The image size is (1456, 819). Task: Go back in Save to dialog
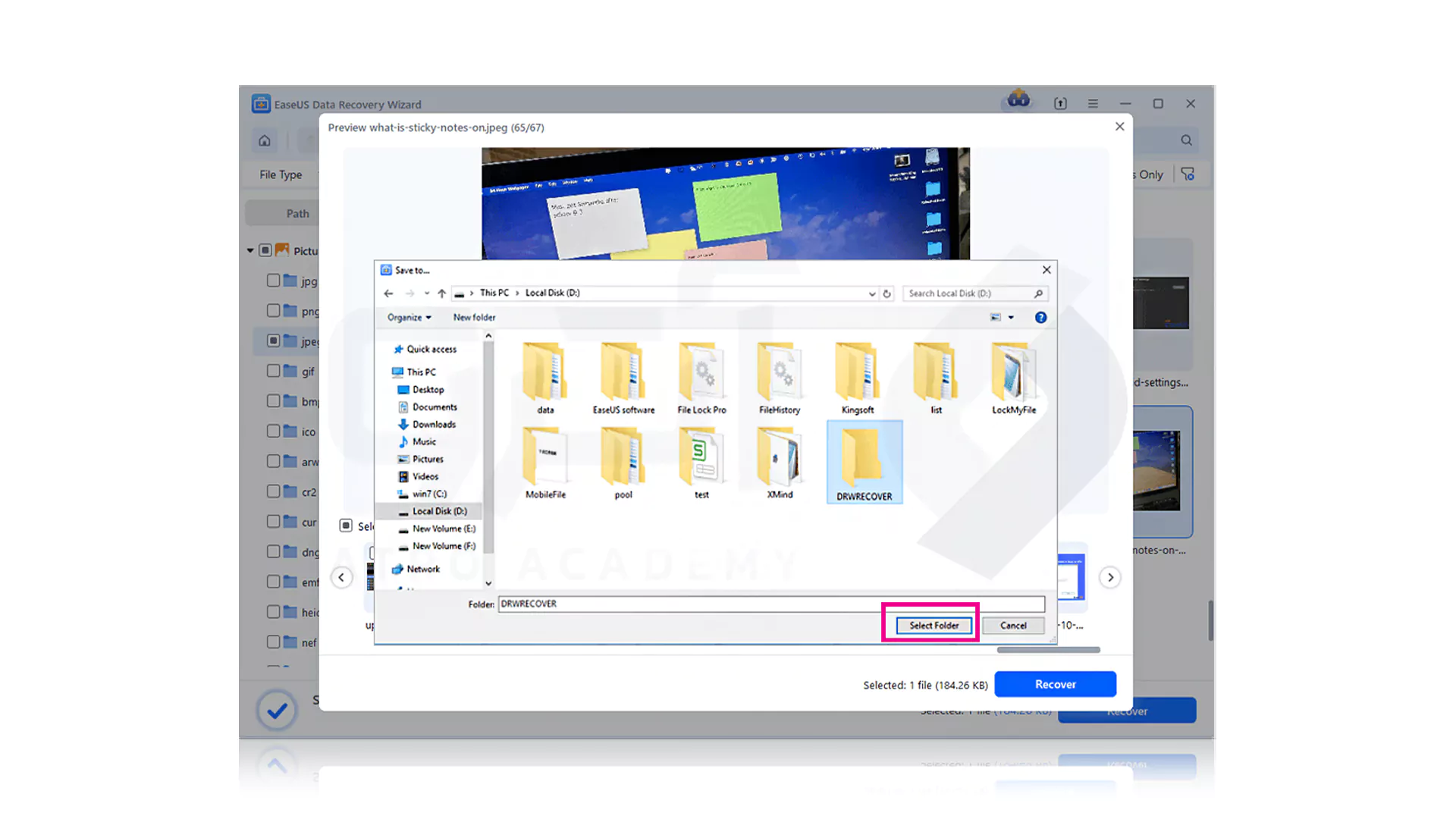coord(388,293)
